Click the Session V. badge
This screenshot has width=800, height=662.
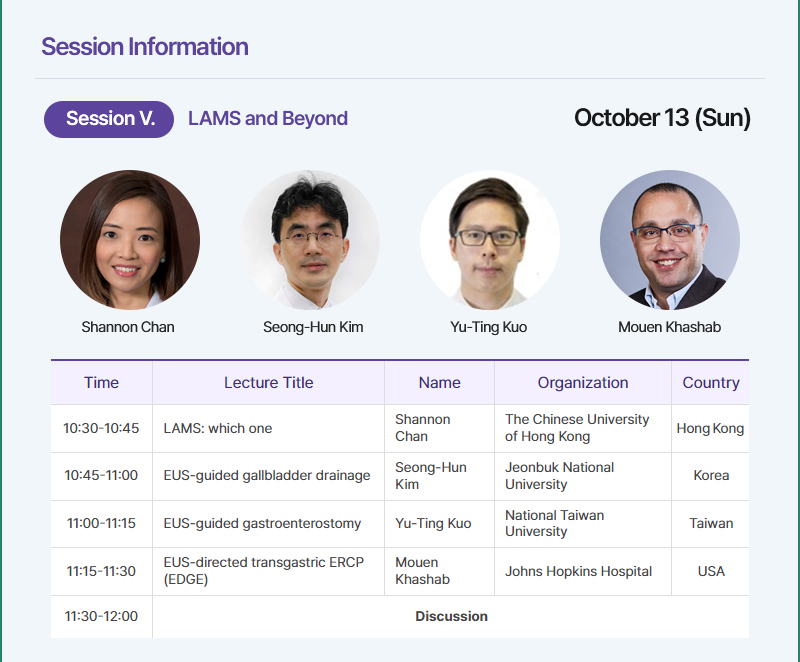(109, 119)
